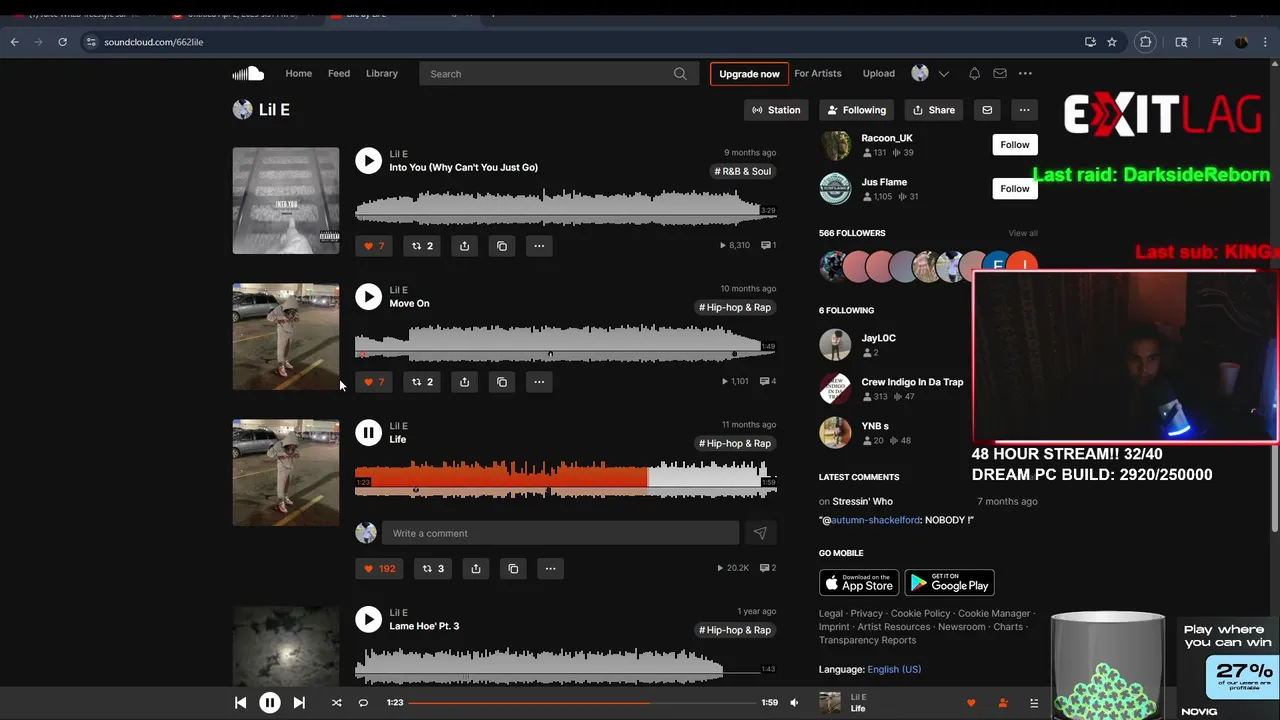
Task: Toggle like on Into You track
Action: click(374, 246)
